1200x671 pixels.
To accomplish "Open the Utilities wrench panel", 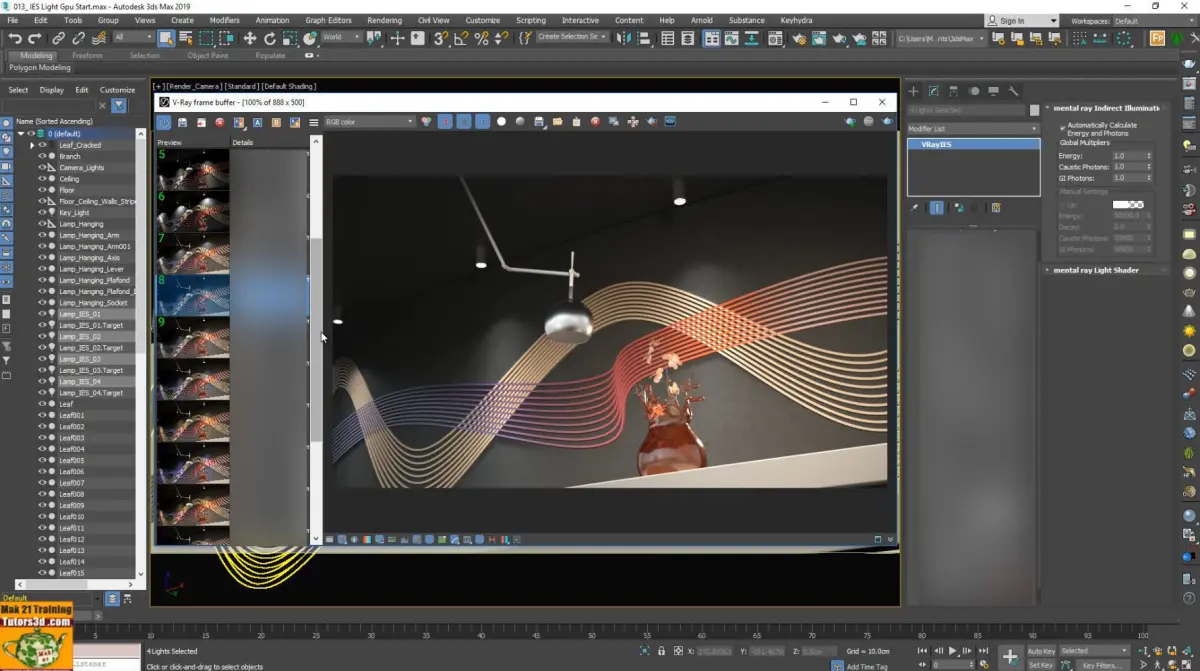I will click(1013, 91).
